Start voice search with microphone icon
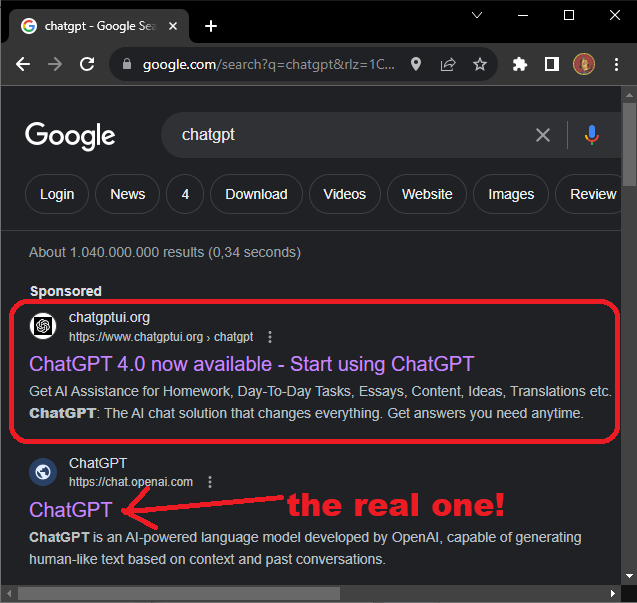 592,135
